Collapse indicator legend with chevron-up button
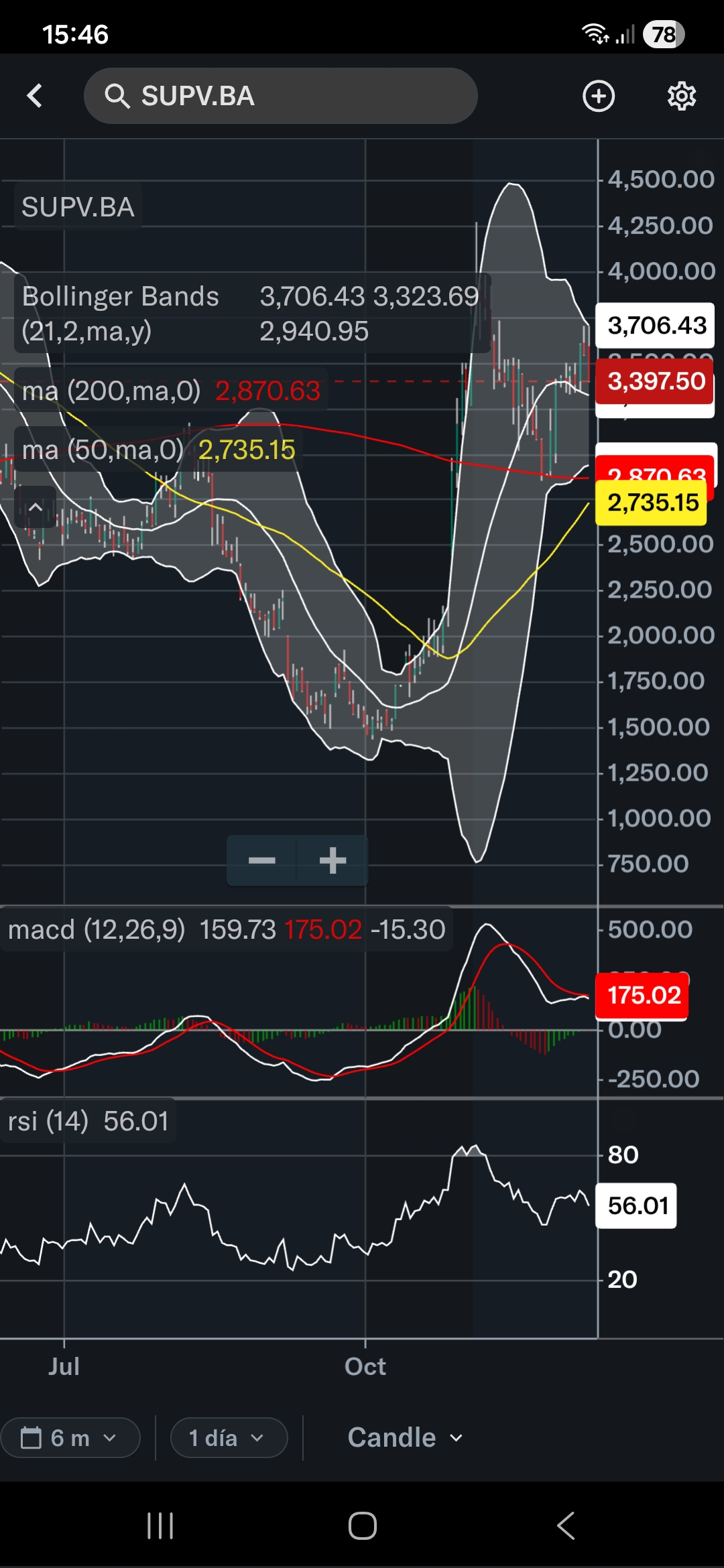Viewport: 724px width, 1568px height. (36, 507)
